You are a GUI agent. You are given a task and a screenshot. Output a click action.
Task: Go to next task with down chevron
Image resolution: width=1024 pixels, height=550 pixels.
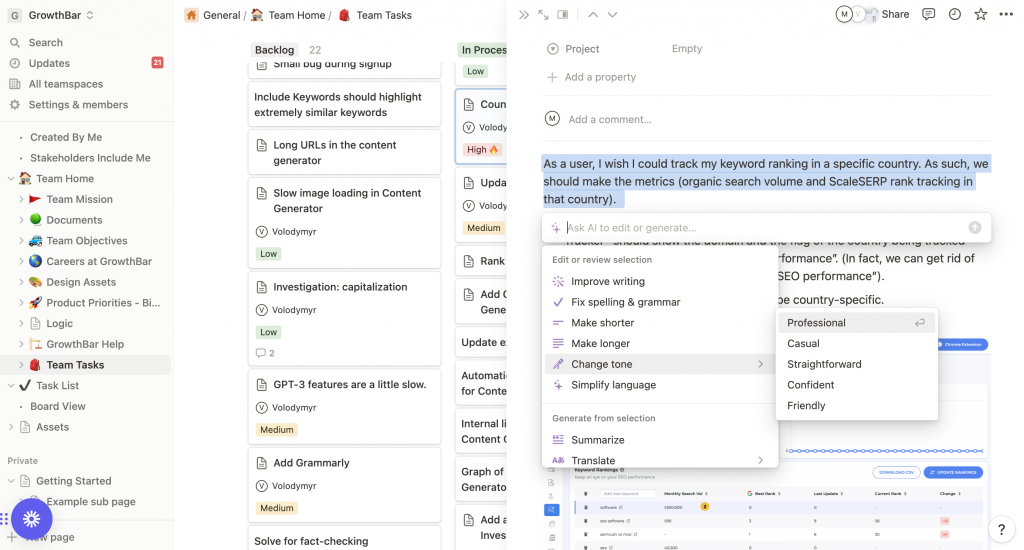click(x=613, y=14)
